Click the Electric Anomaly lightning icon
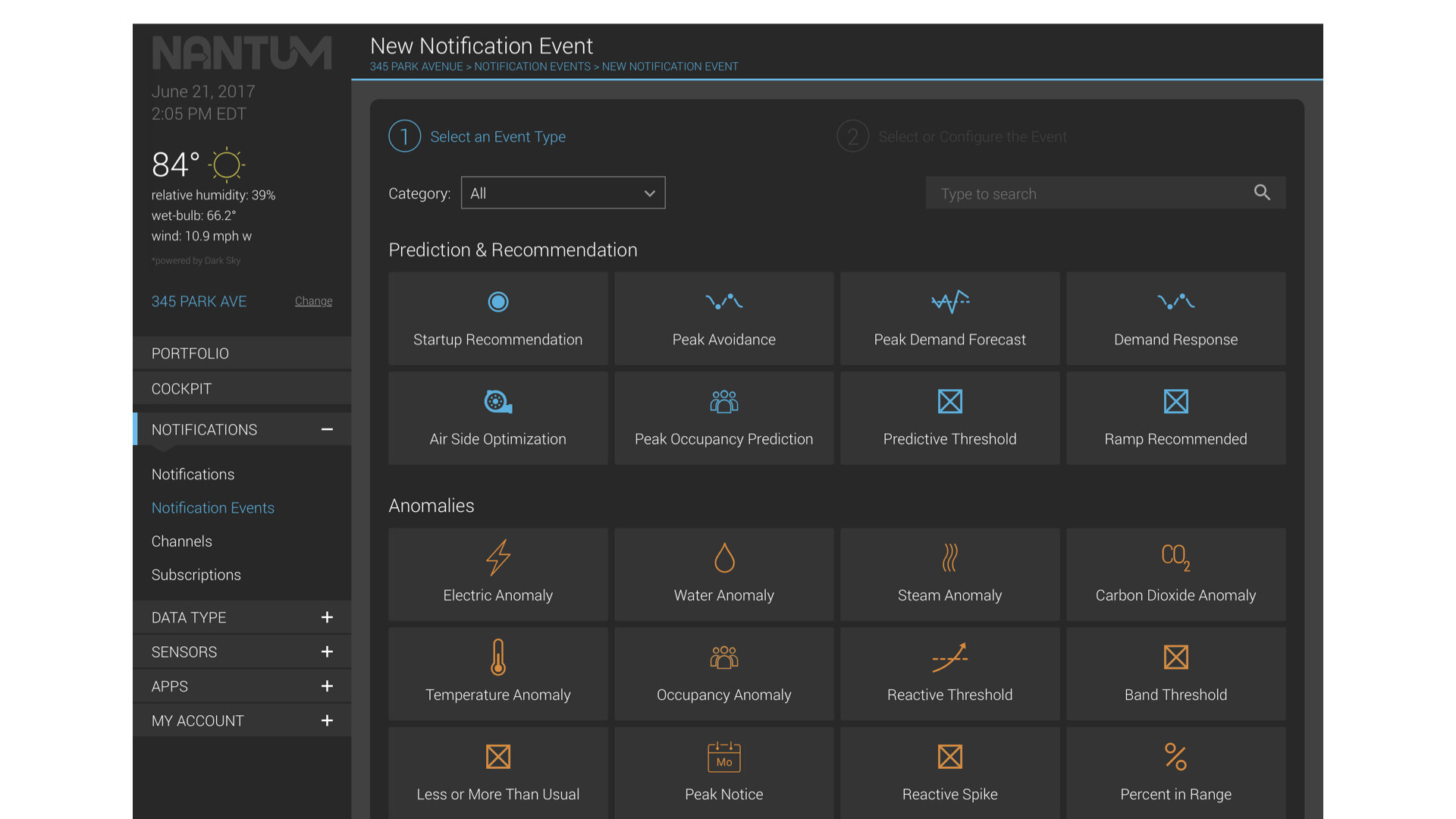 [x=498, y=557]
